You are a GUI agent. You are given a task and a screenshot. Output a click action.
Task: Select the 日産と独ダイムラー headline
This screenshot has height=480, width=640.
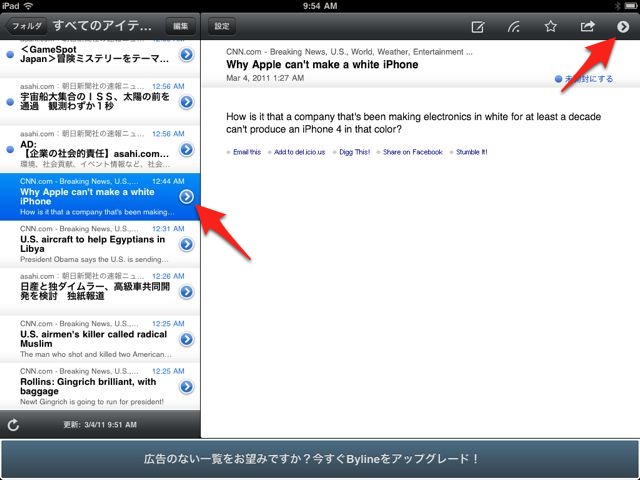pyautogui.click(x=95, y=291)
